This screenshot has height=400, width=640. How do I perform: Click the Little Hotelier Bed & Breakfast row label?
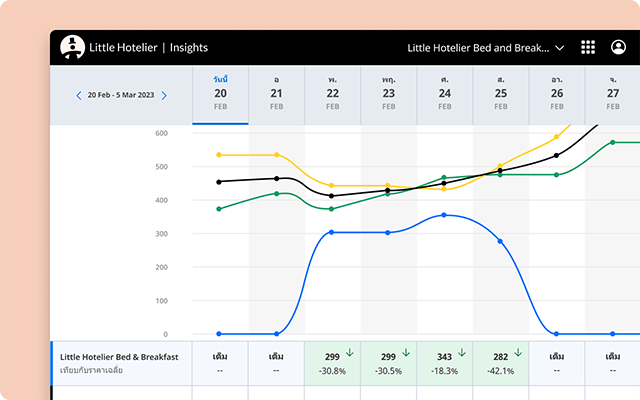coord(119,356)
